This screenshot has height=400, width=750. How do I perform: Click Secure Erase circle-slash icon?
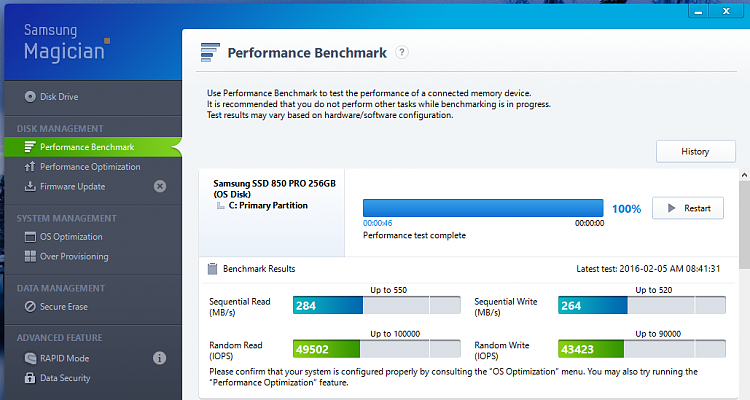click(x=30, y=307)
